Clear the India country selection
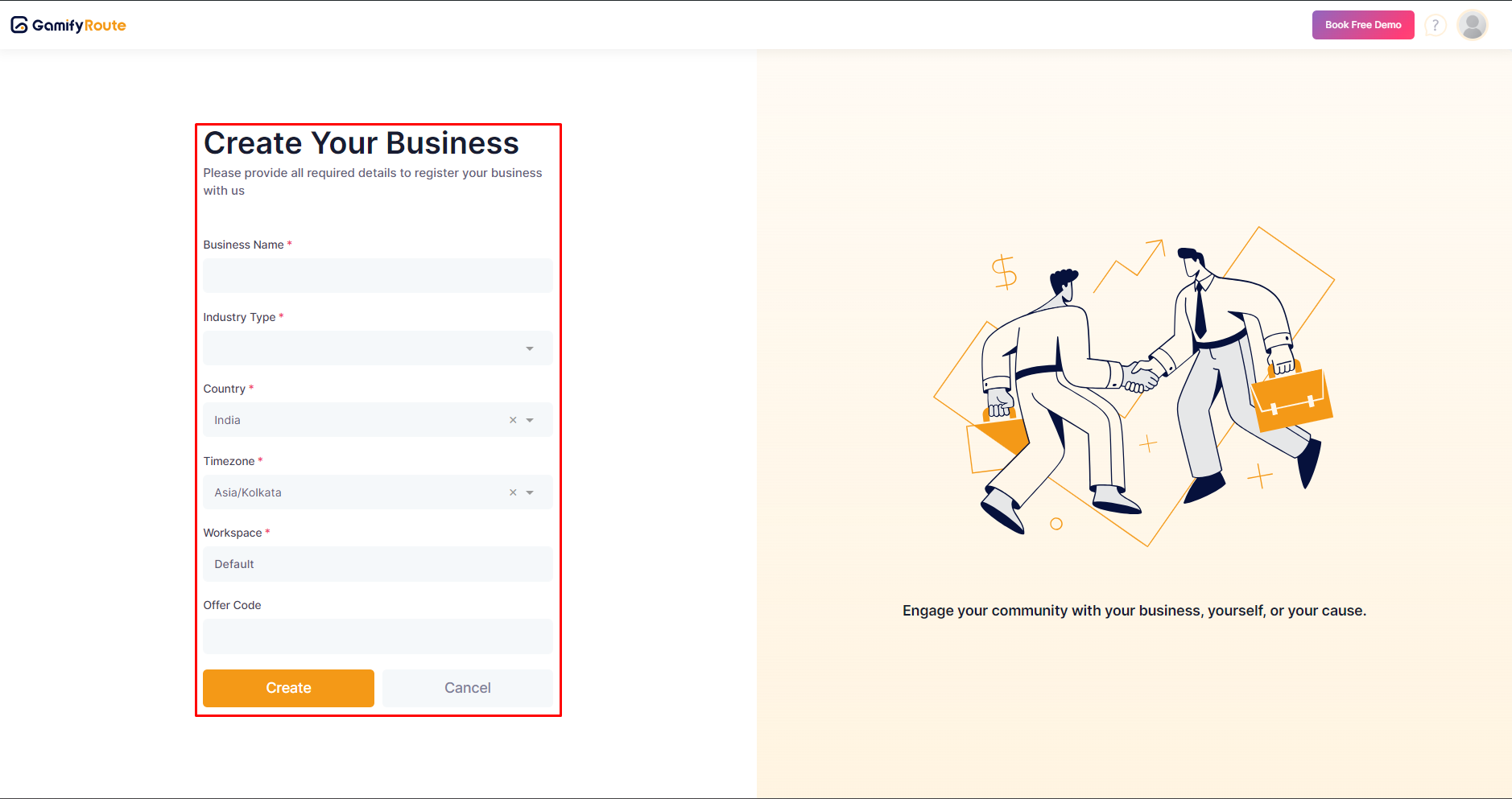This screenshot has width=1512, height=799. click(513, 420)
